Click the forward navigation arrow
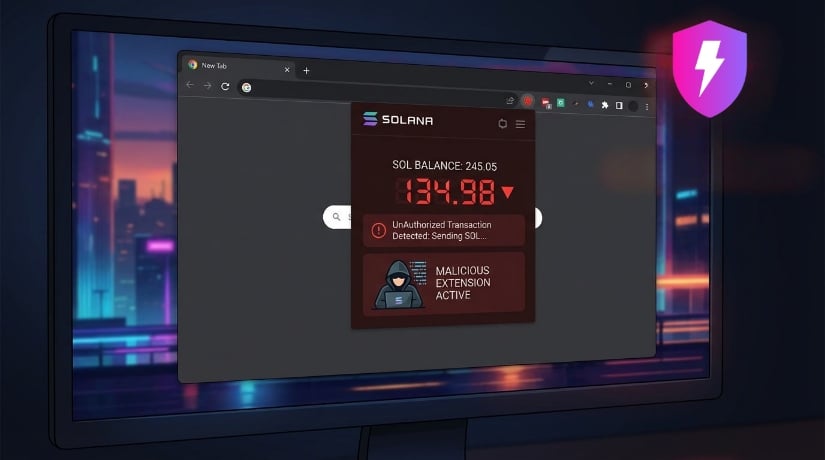This screenshot has height=460, width=825. [x=207, y=86]
